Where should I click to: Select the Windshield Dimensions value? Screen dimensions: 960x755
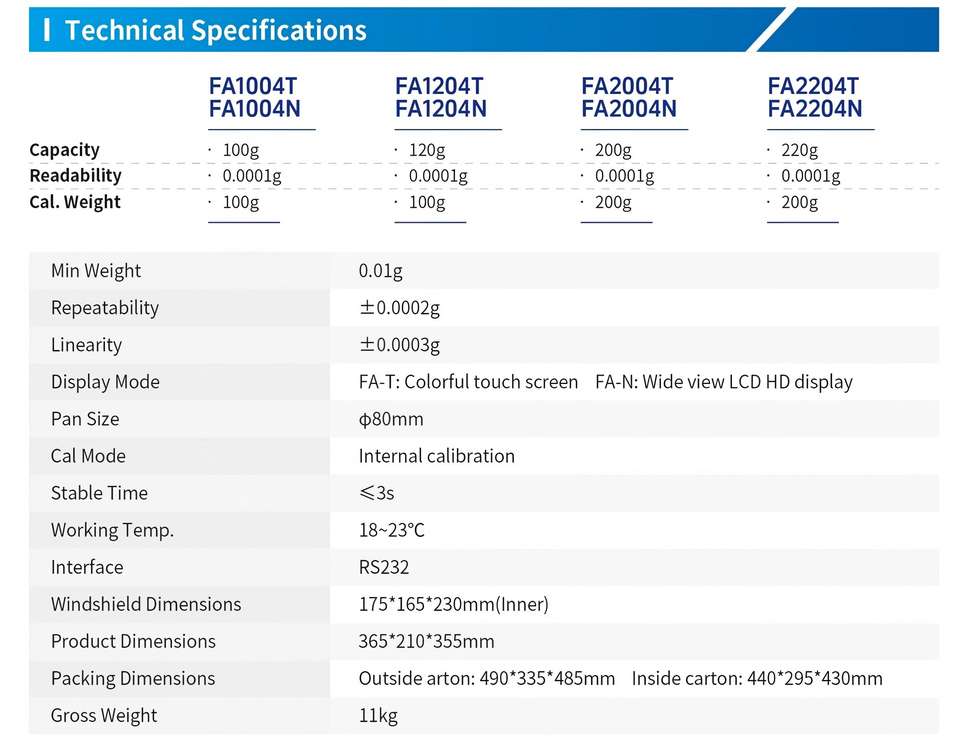454,604
